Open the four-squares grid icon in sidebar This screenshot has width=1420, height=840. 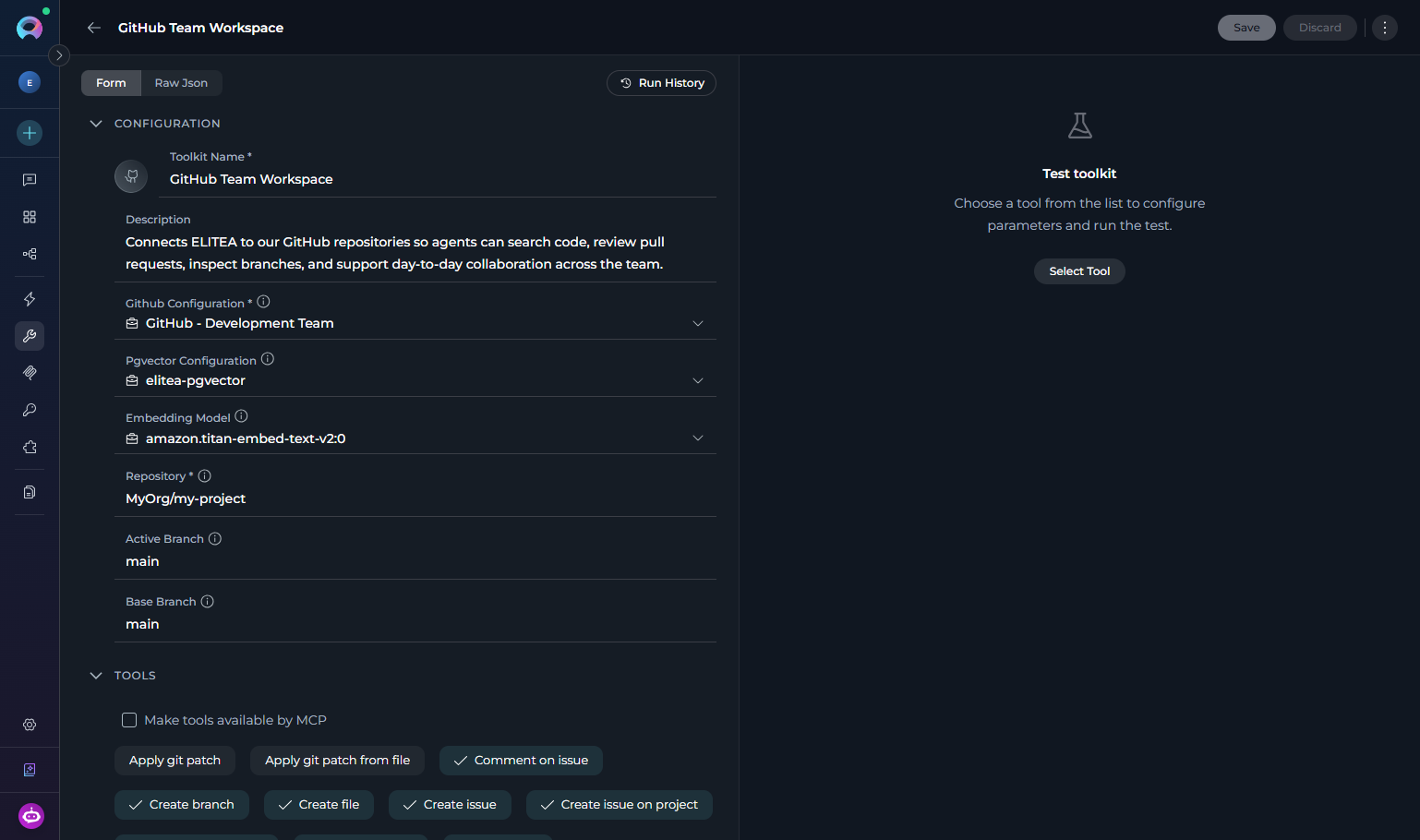(x=30, y=217)
